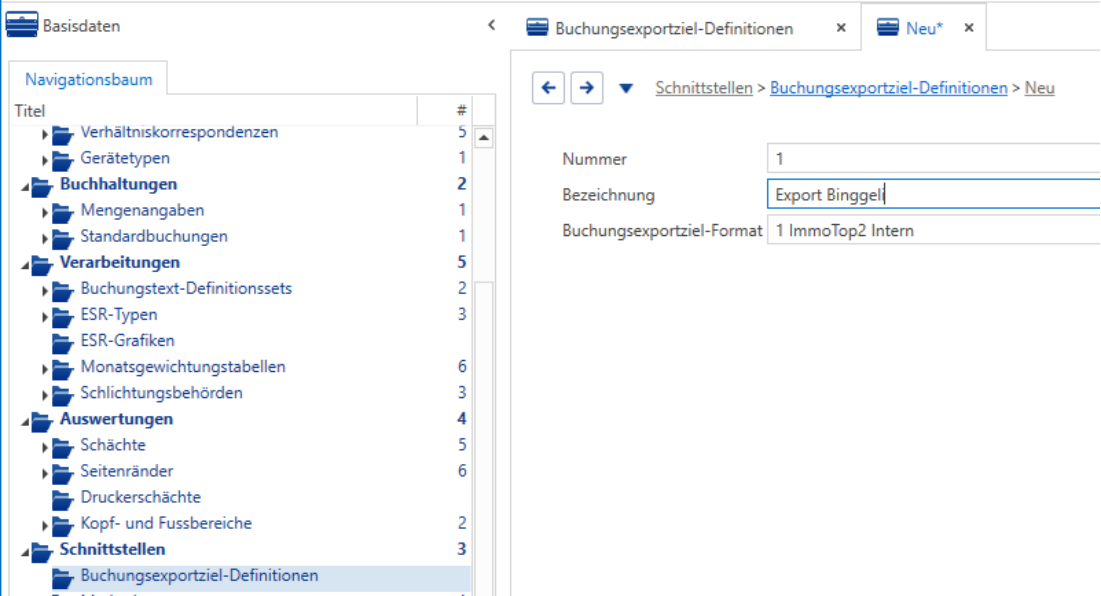
Task: Click folder icon beside Mengenangaben
Action: (x=62, y=211)
